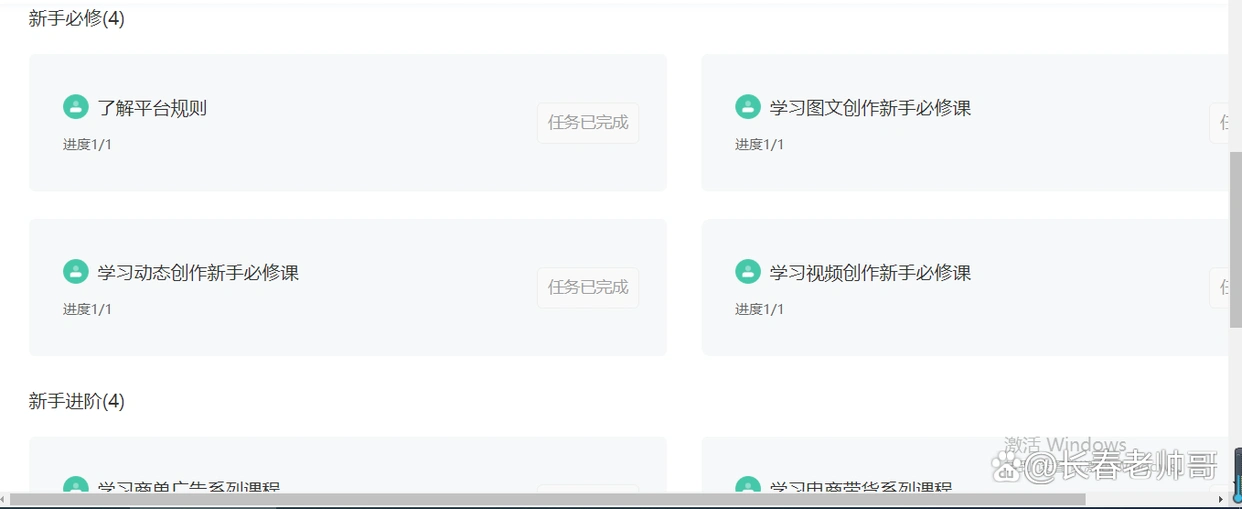
Task: Click the green icon beside 学习视频创作新手必修课
Action: 748,272
